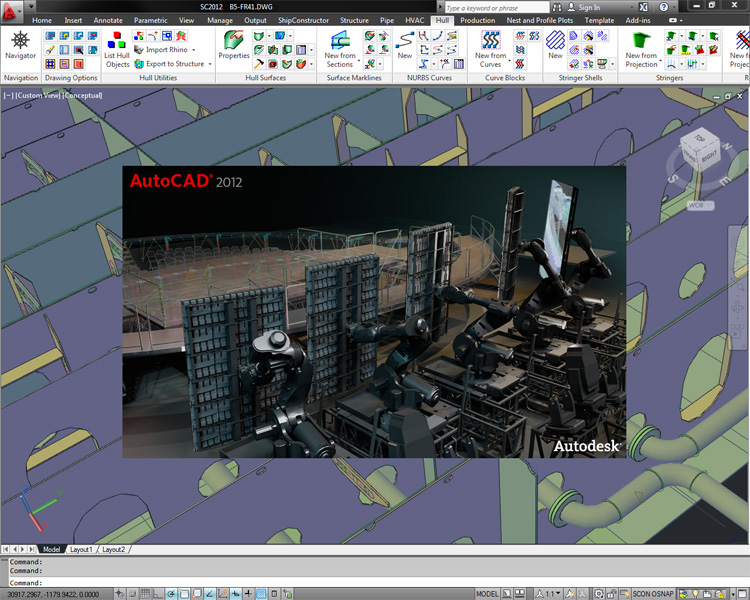Select the hammer icon in Hull Surfaces
This screenshot has height=600, width=750.
(259, 64)
